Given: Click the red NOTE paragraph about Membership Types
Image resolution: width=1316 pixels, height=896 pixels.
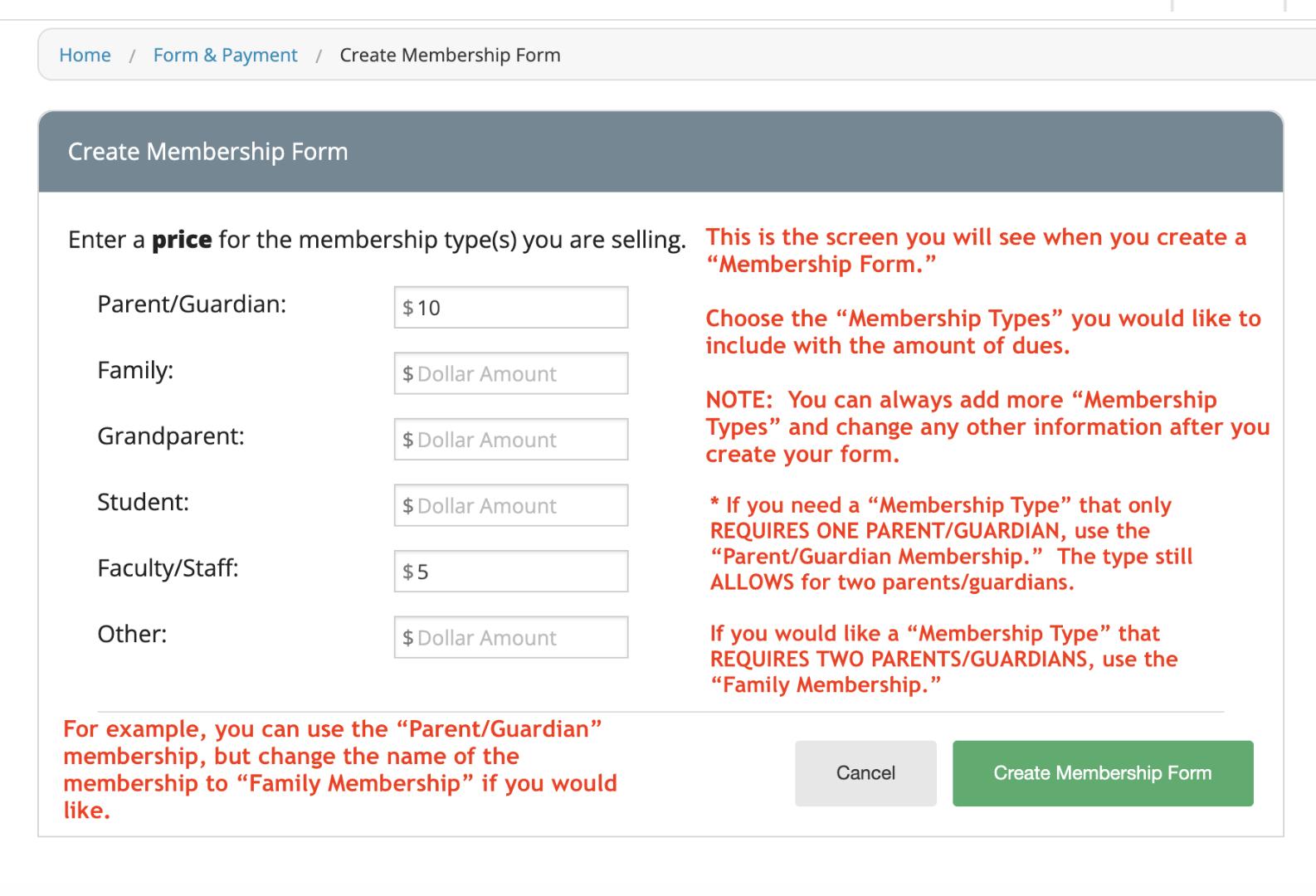Looking at the screenshot, I should tap(987, 427).
